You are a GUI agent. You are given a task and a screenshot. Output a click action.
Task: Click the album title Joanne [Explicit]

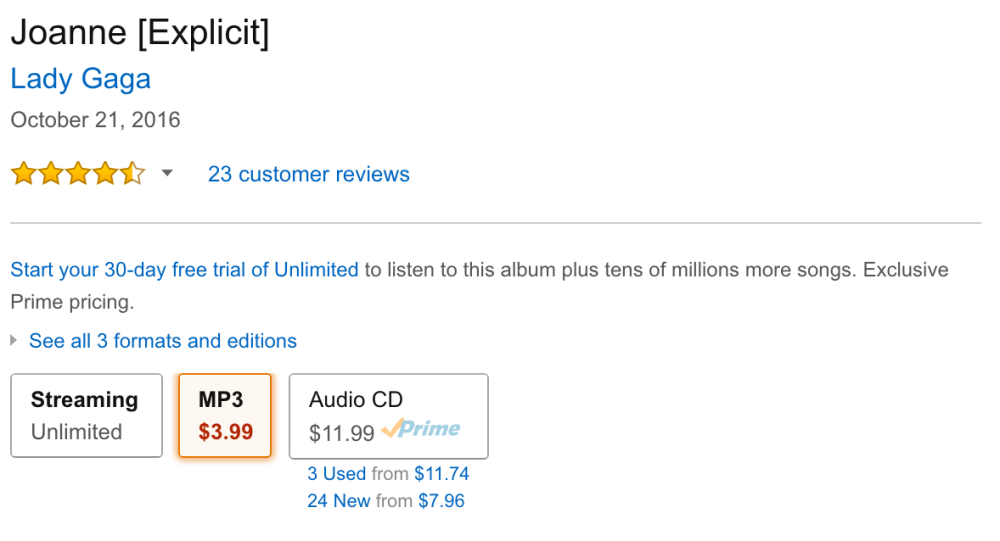coord(140,33)
